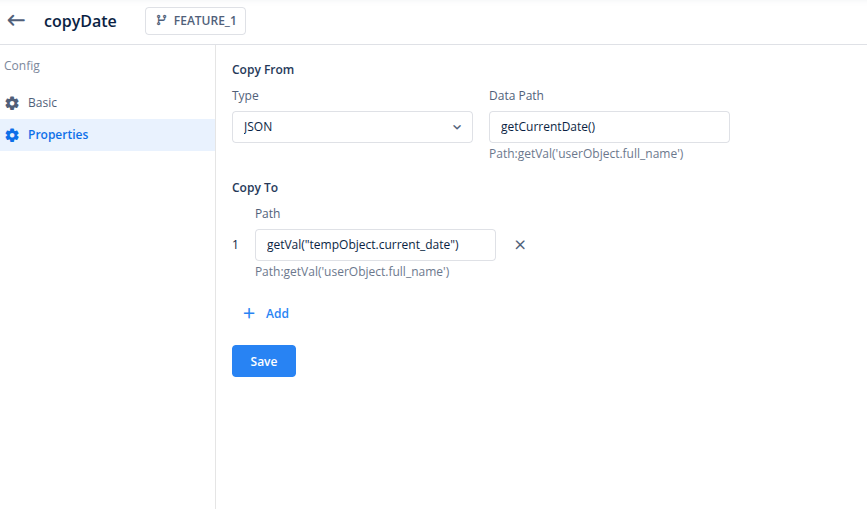Click the gear icon next to Basic

click(x=12, y=103)
